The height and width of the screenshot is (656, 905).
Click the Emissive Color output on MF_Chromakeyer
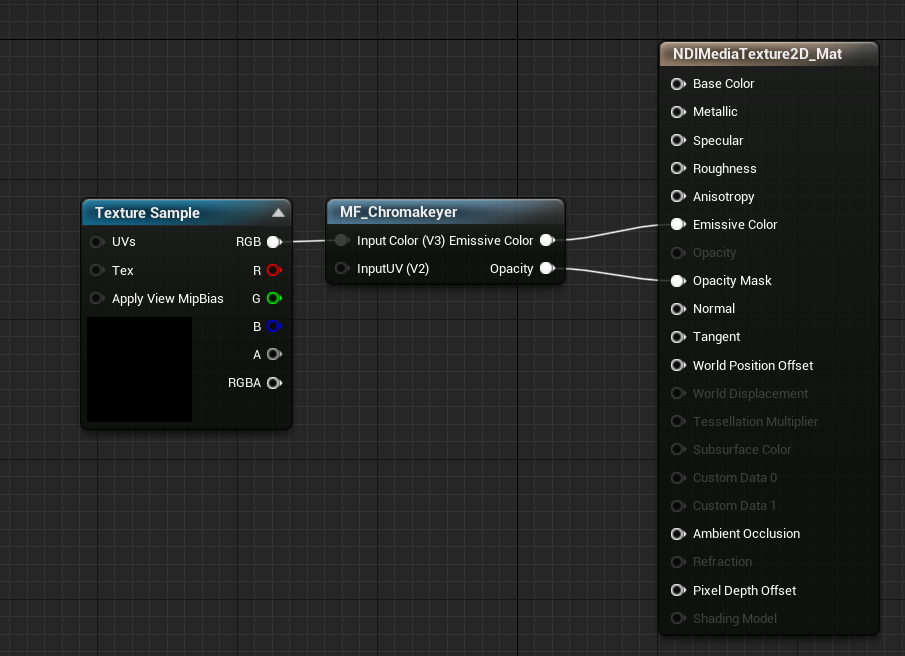[x=547, y=240]
